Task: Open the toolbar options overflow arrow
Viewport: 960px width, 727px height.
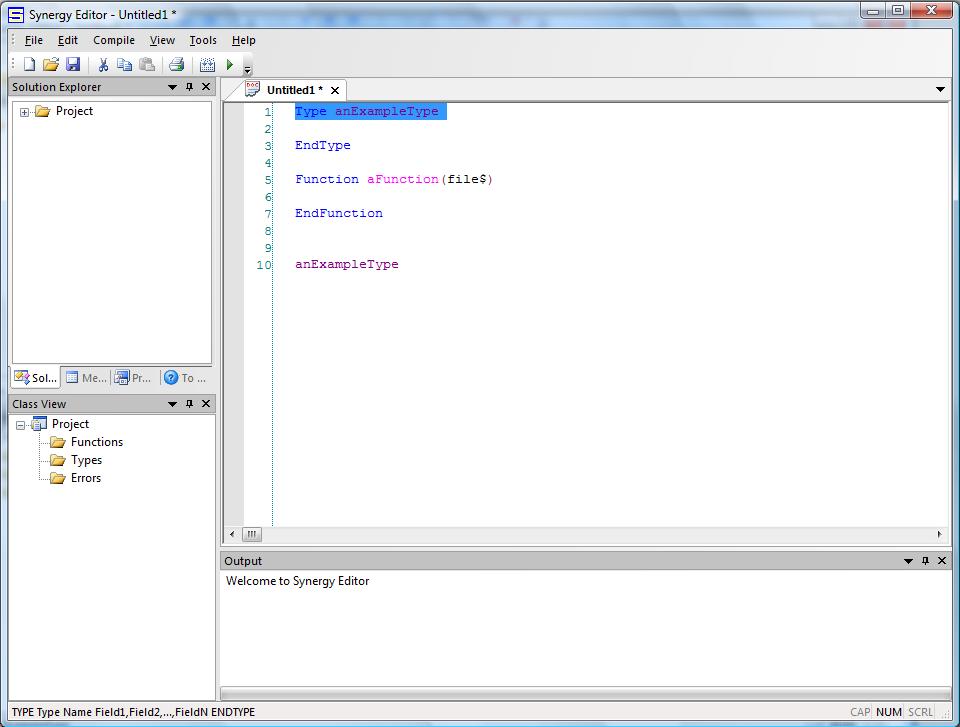Action: coord(247,69)
